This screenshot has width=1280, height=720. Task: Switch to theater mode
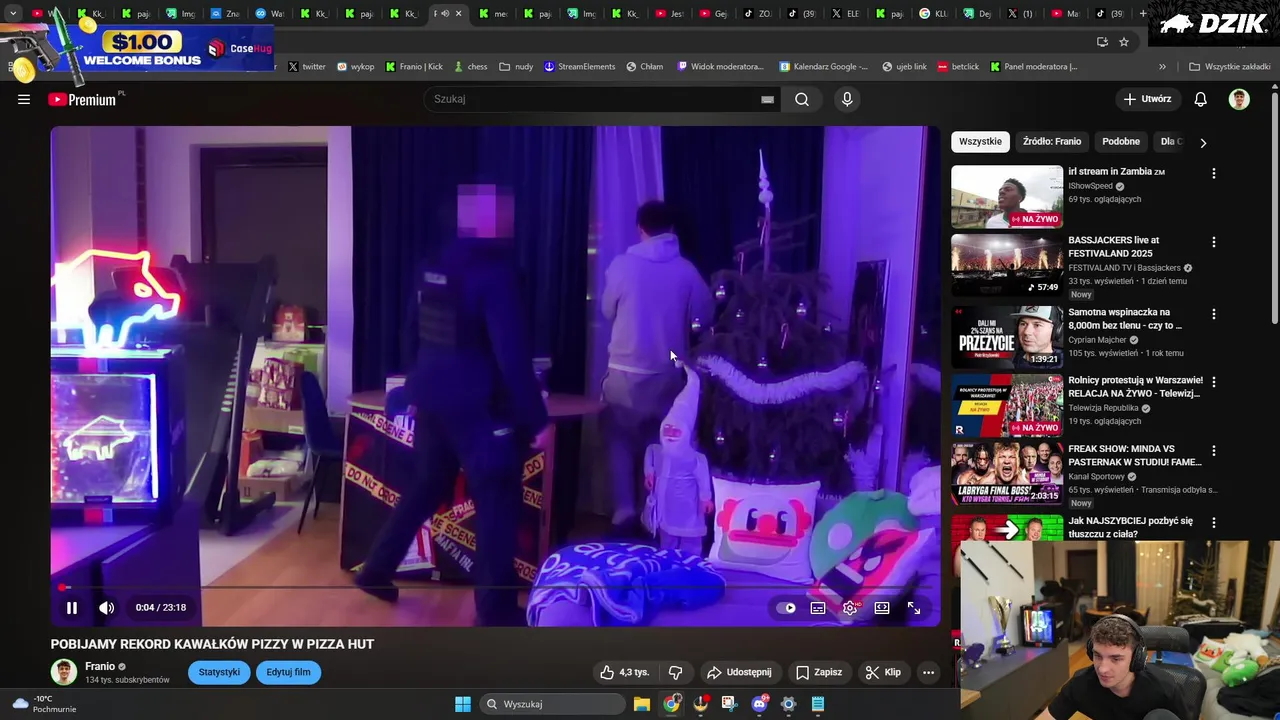pyautogui.click(x=882, y=608)
